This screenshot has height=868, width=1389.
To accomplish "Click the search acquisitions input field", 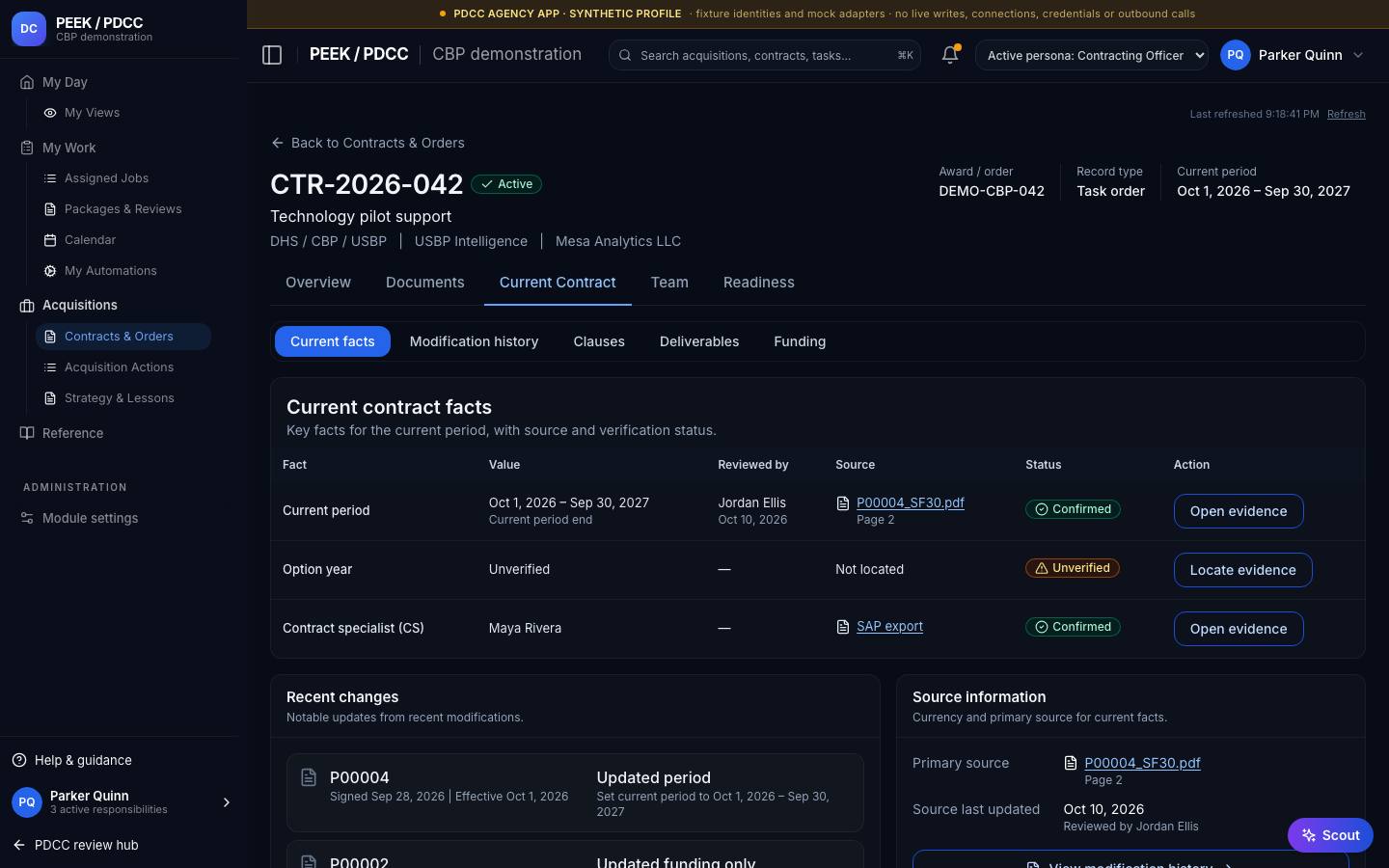I will click(765, 55).
